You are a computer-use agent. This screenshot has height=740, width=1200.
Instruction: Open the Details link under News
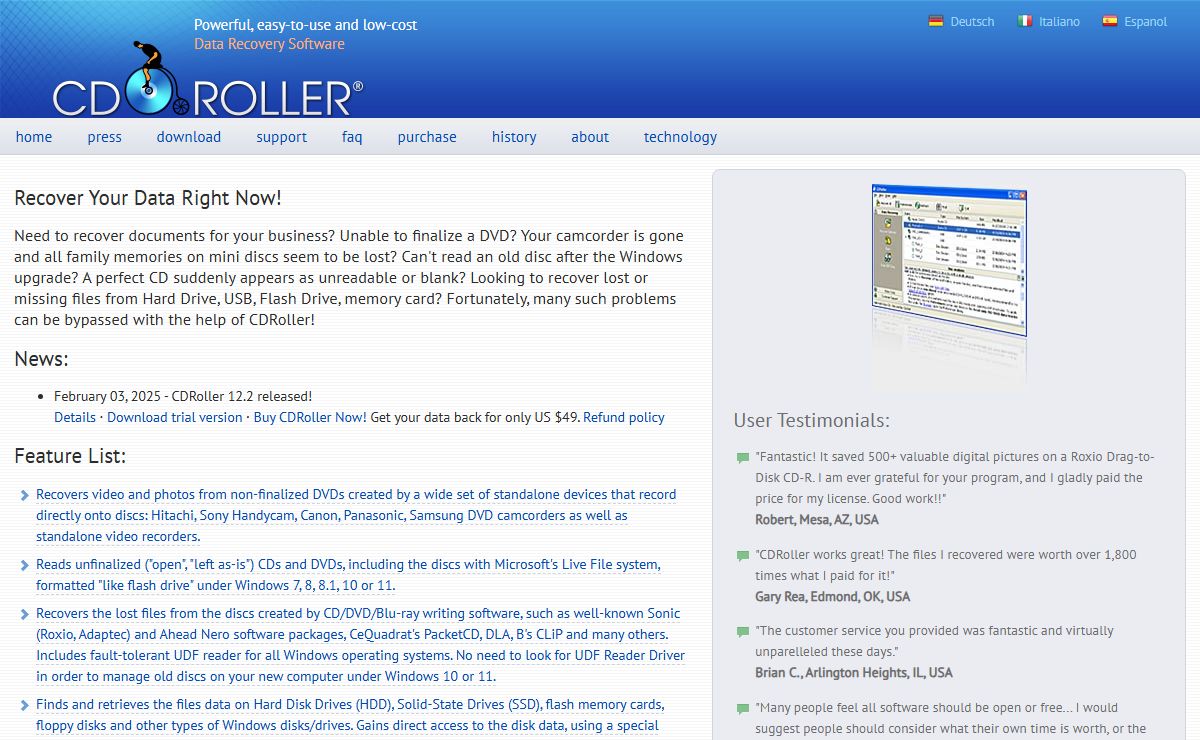tap(75, 417)
